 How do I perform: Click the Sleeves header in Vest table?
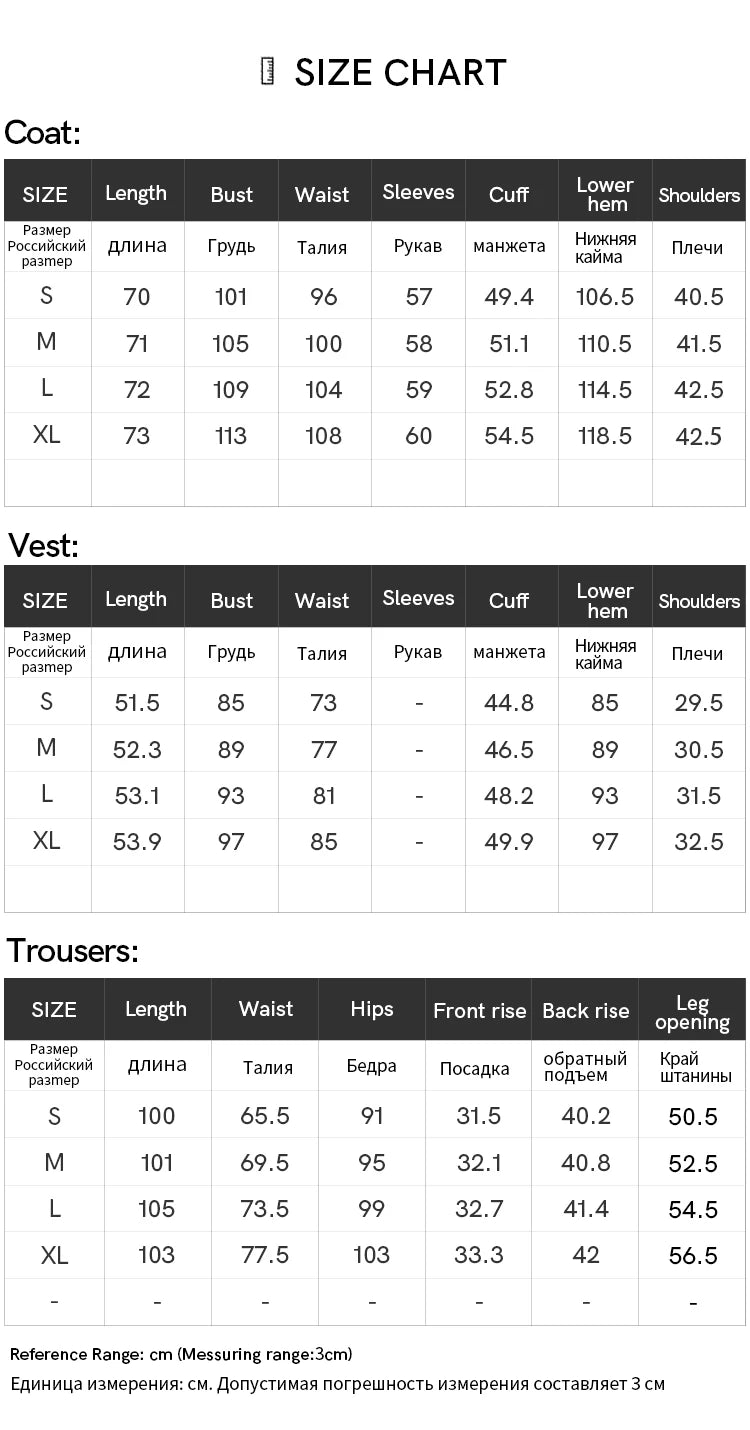tap(418, 599)
